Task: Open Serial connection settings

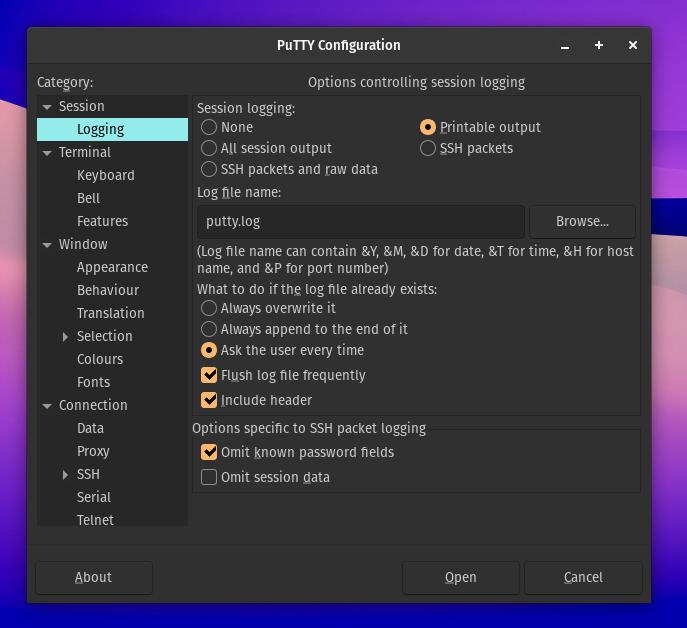Action: [x=94, y=497]
